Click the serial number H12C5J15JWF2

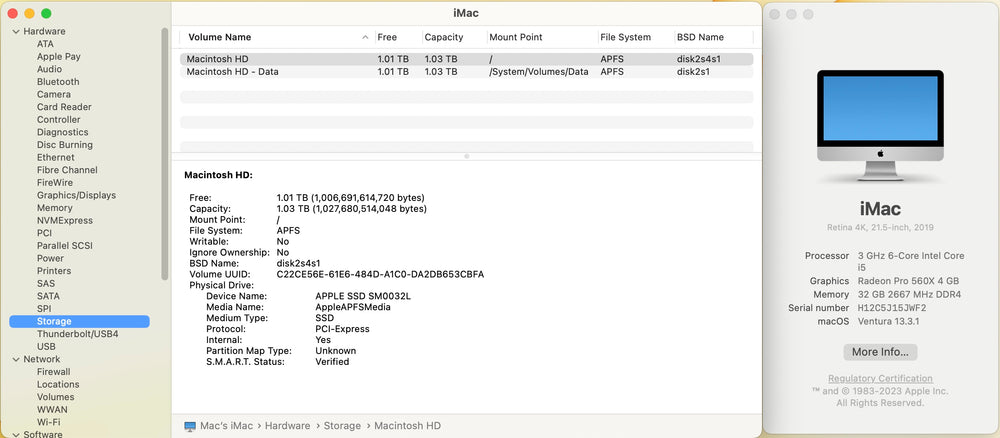[x=892, y=308]
